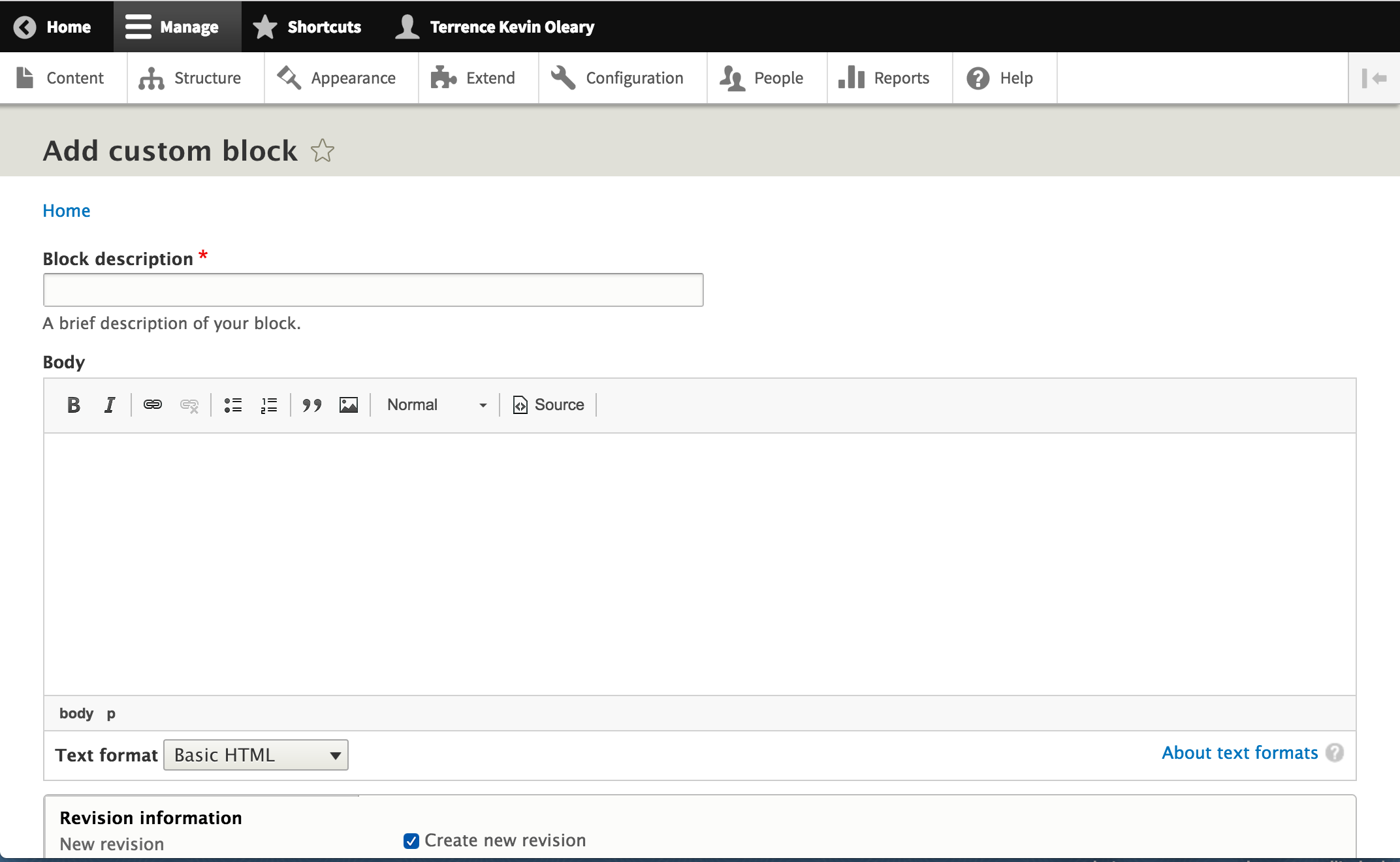Add page to shortcuts with star icon

point(323,152)
